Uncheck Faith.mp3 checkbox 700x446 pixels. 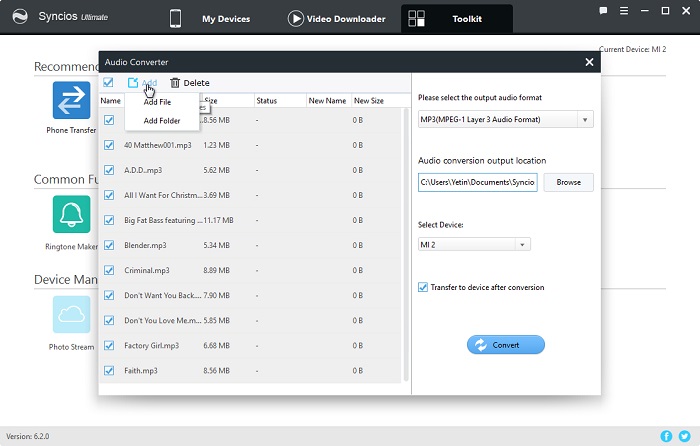pyautogui.click(x=109, y=371)
